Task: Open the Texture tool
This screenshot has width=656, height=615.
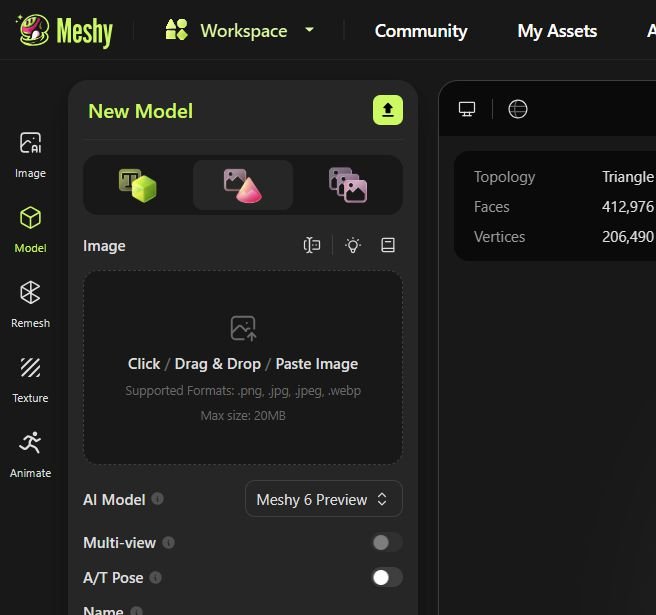Action: pos(30,379)
